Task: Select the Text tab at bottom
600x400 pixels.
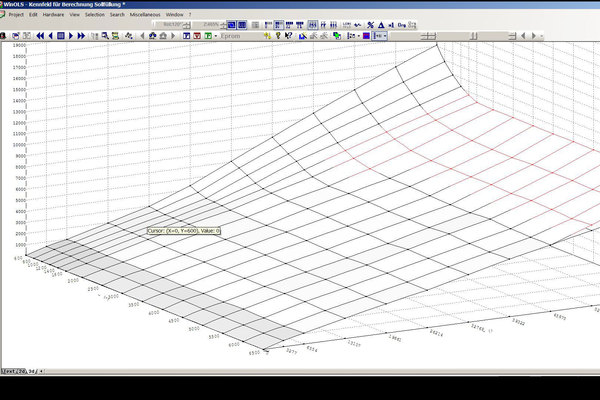Action: point(10,371)
